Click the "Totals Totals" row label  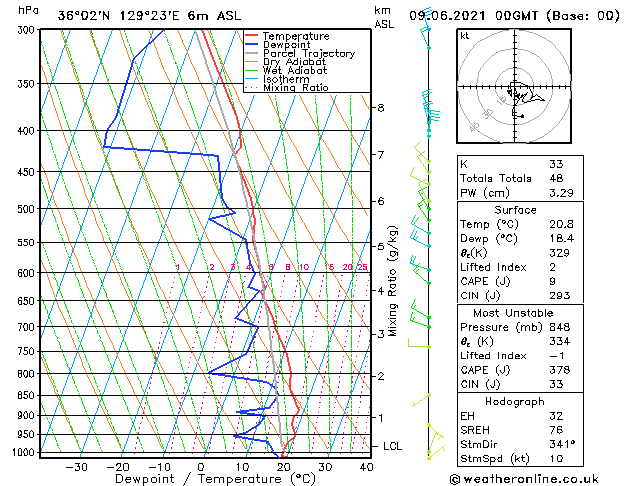[496, 178]
